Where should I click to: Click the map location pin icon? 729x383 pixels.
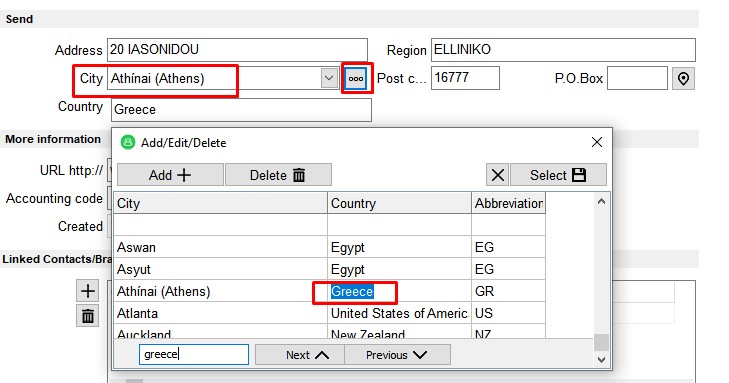(x=683, y=79)
